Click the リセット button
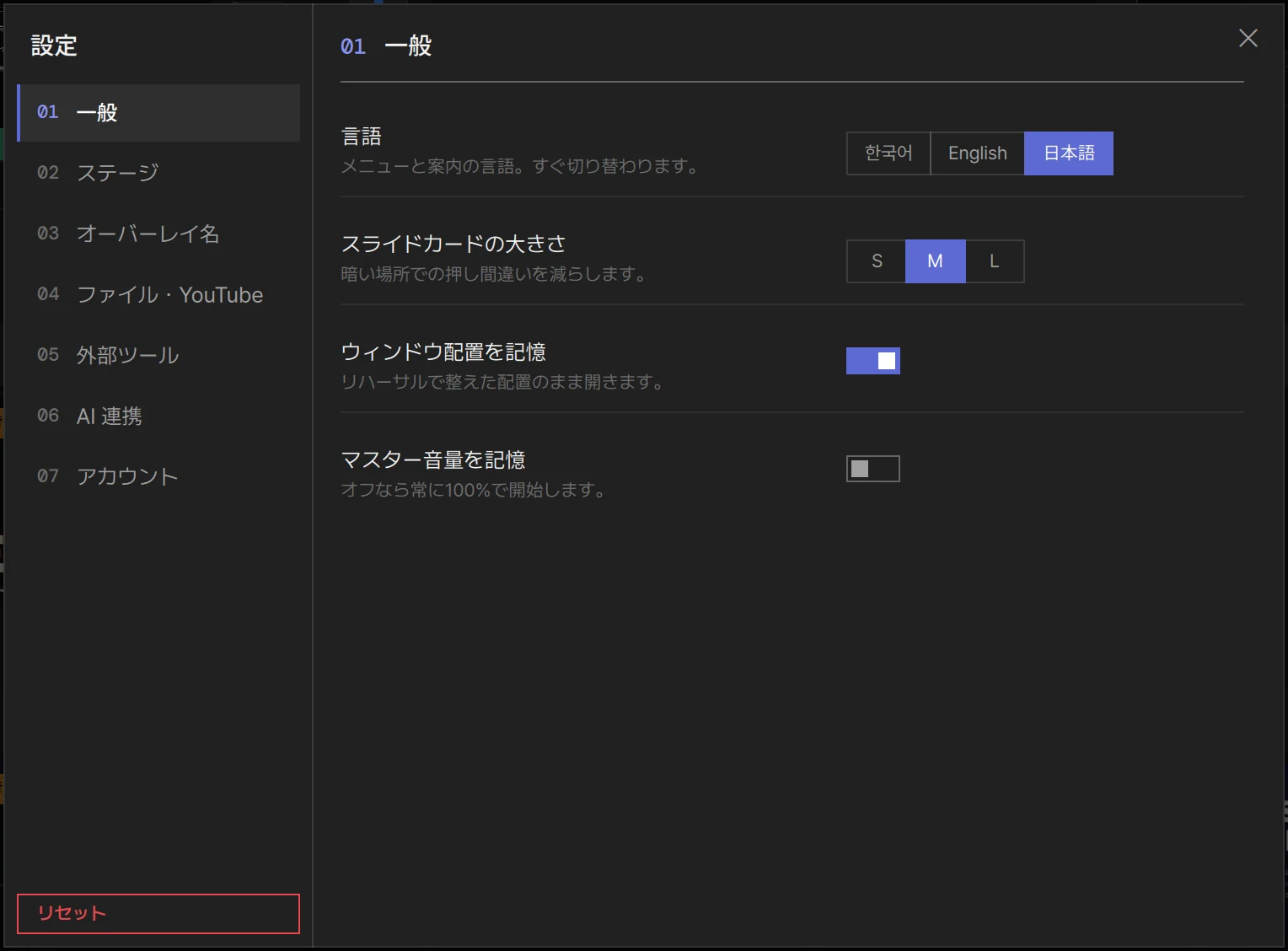Viewport: 1288px width, 951px height. [x=158, y=914]
